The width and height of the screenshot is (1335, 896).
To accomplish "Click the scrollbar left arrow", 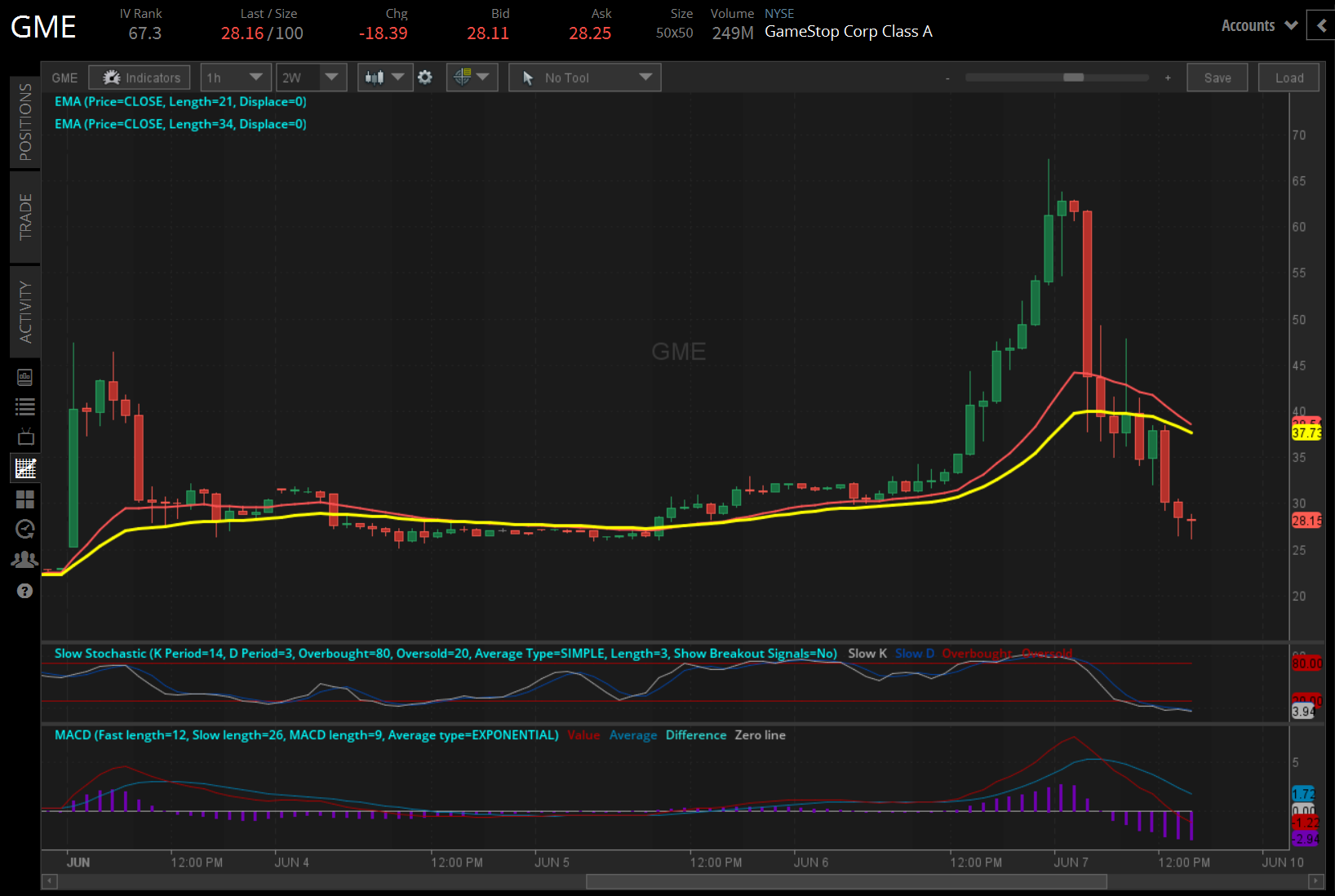I will [50, 881].
